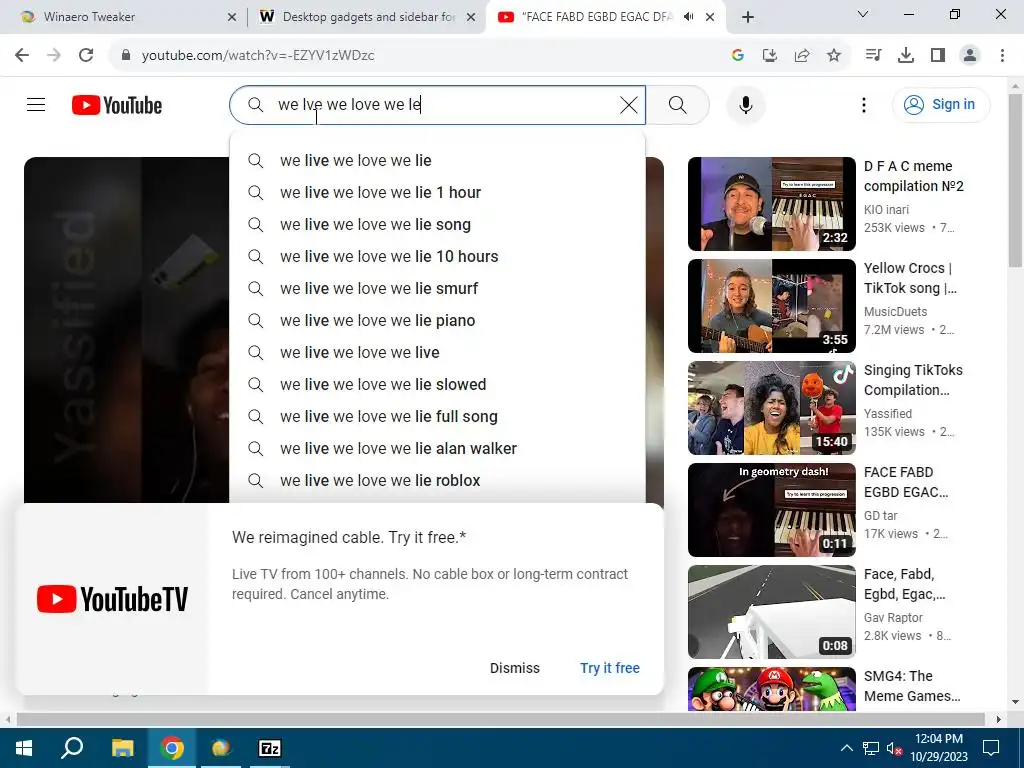1024x768 pixels.
Task: Open YouTube settings three-dot menu
Action: (864, 104)
